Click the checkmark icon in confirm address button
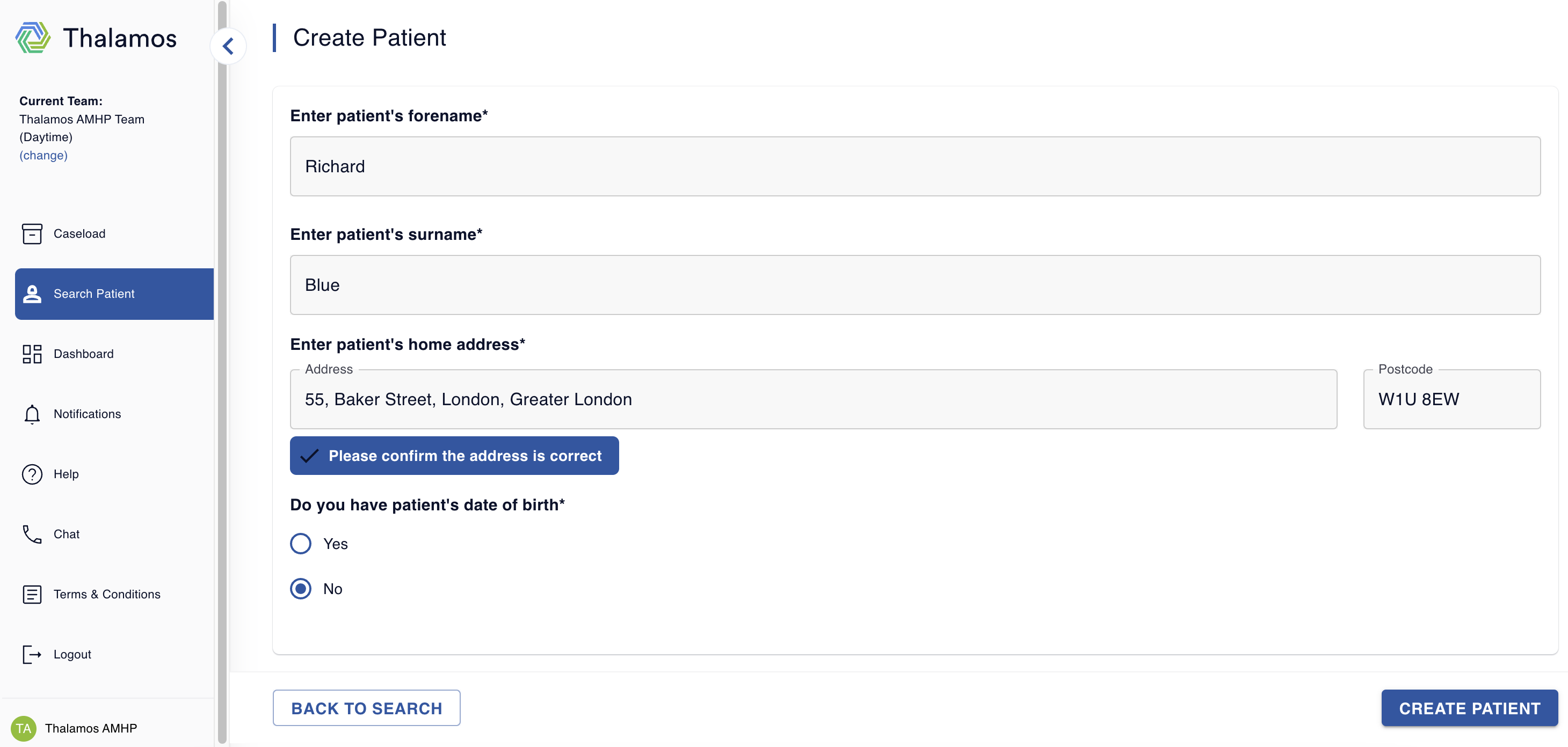Image resolution: width=1568 pixels, height=747 pixels. [x=309, y=456]
